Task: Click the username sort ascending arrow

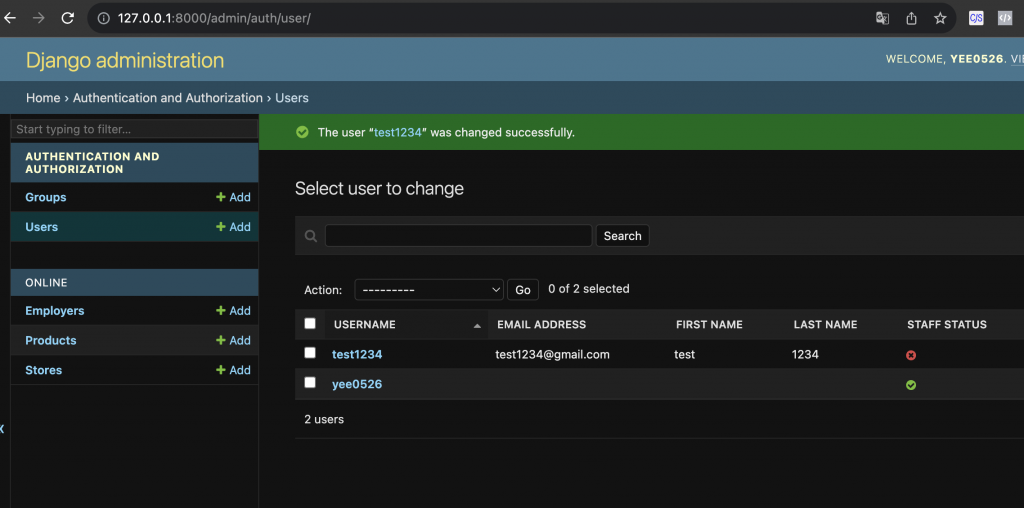Action: 477,325
